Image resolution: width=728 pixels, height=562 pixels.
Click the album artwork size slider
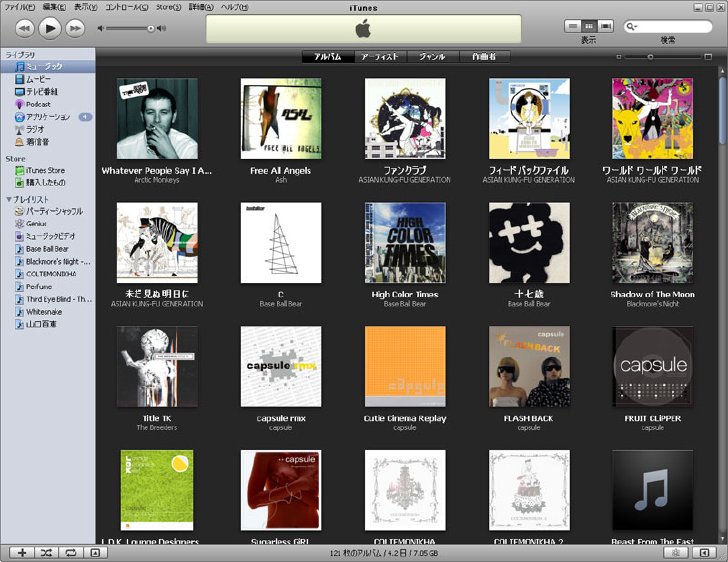650,57
